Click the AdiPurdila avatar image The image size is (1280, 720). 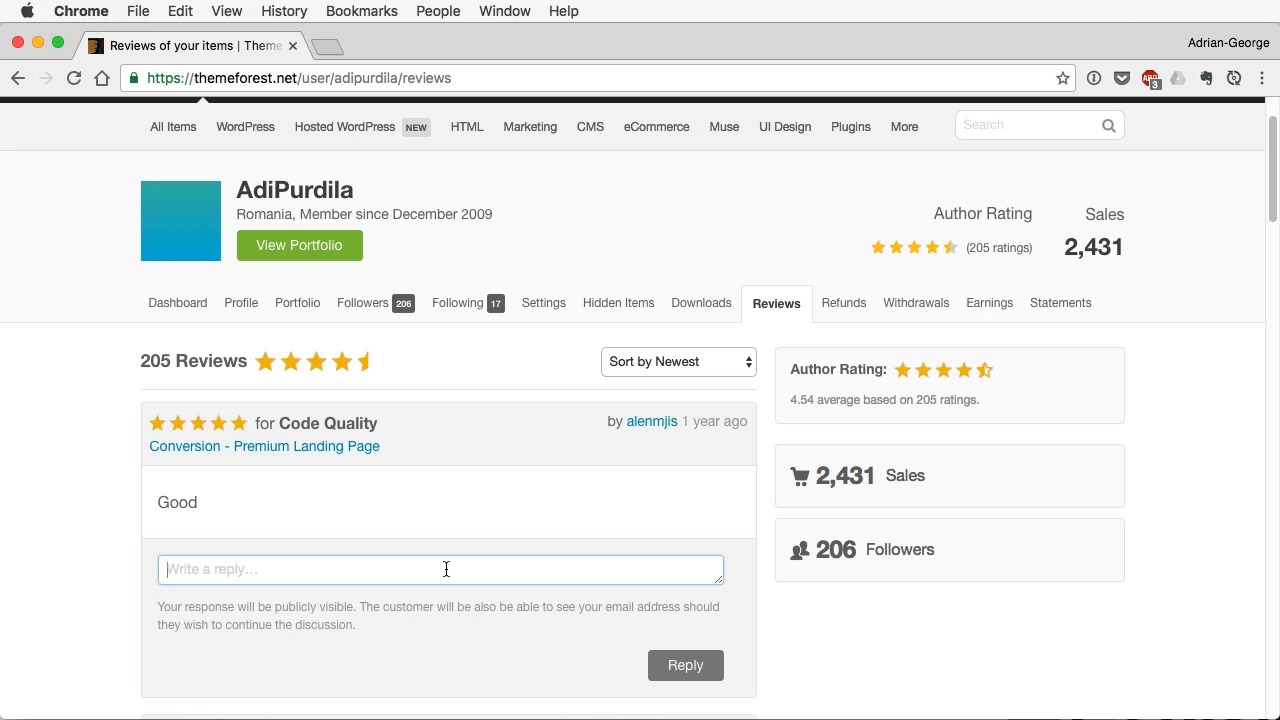tap(180, 221)
